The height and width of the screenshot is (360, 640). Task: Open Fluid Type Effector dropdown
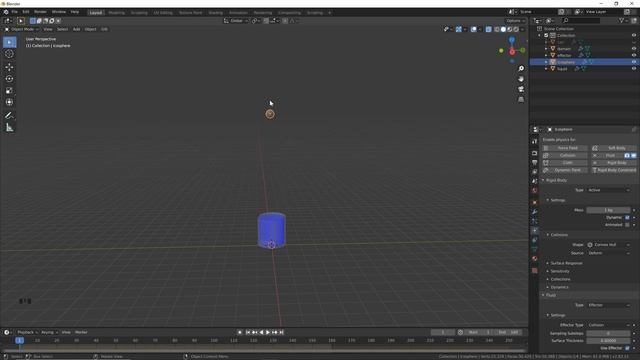coord(609,305)
